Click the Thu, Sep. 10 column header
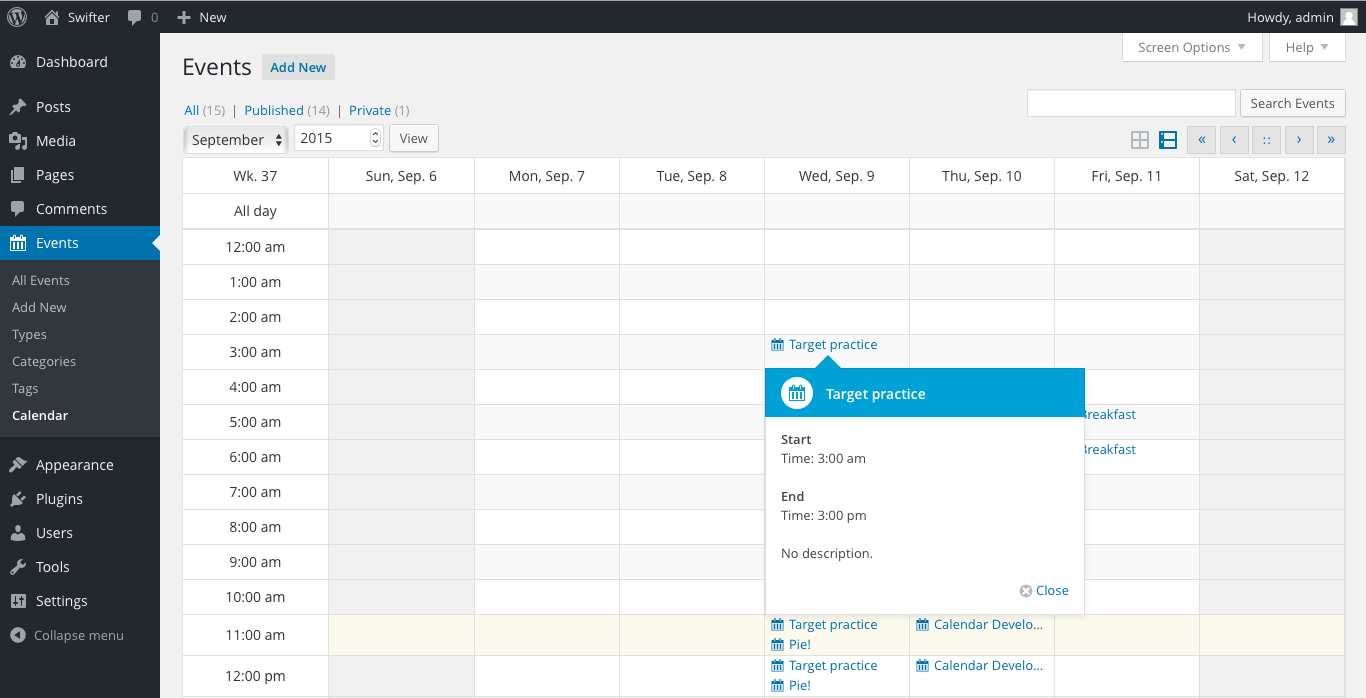The height and width of the screenshot is (698, 1366). 982,176
